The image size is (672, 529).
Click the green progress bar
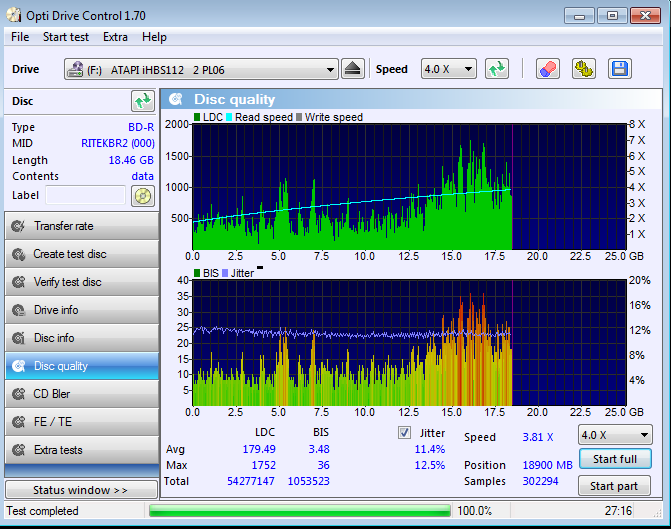300,511
